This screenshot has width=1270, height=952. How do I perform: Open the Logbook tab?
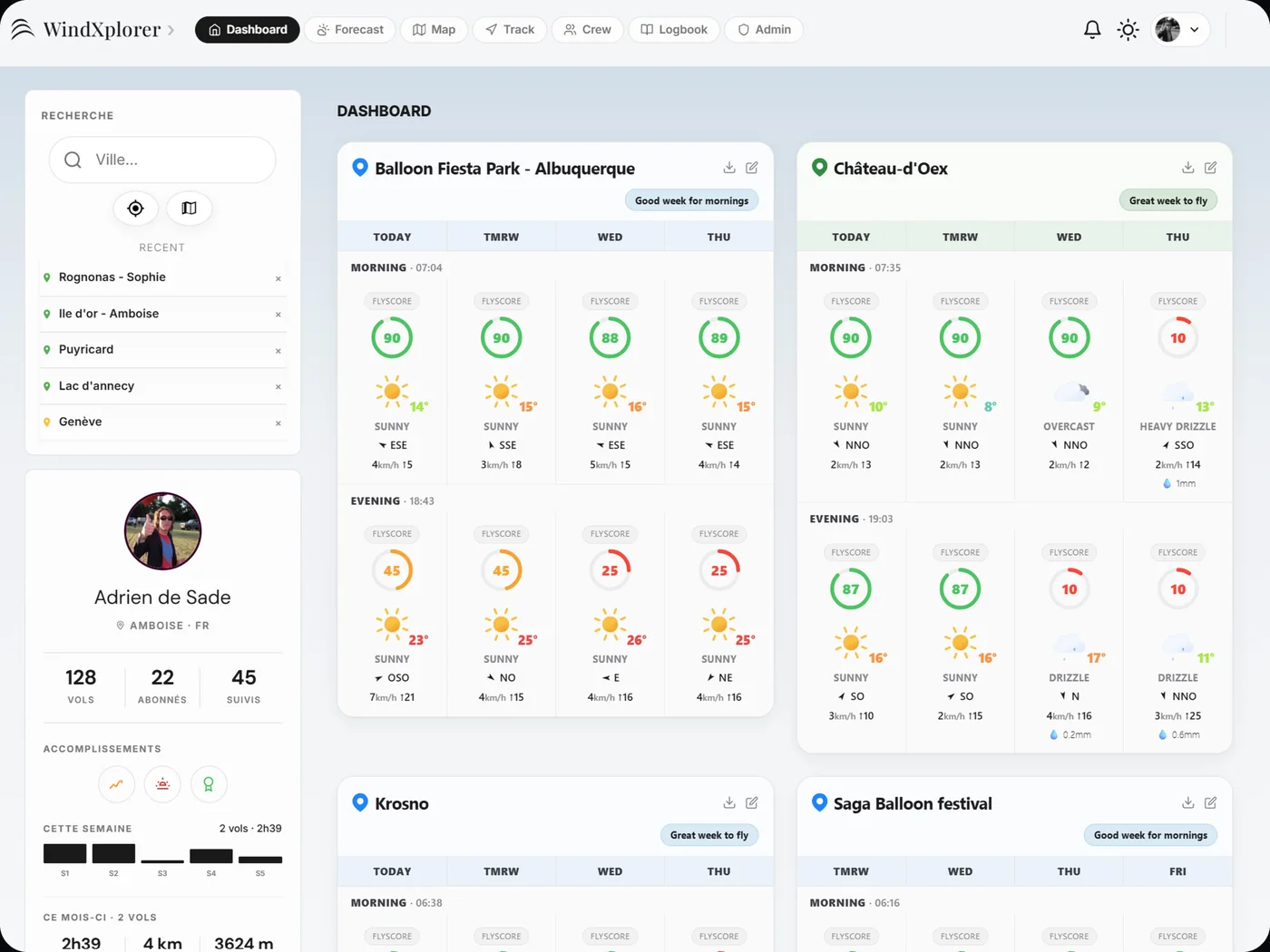[x=674, y=30]
